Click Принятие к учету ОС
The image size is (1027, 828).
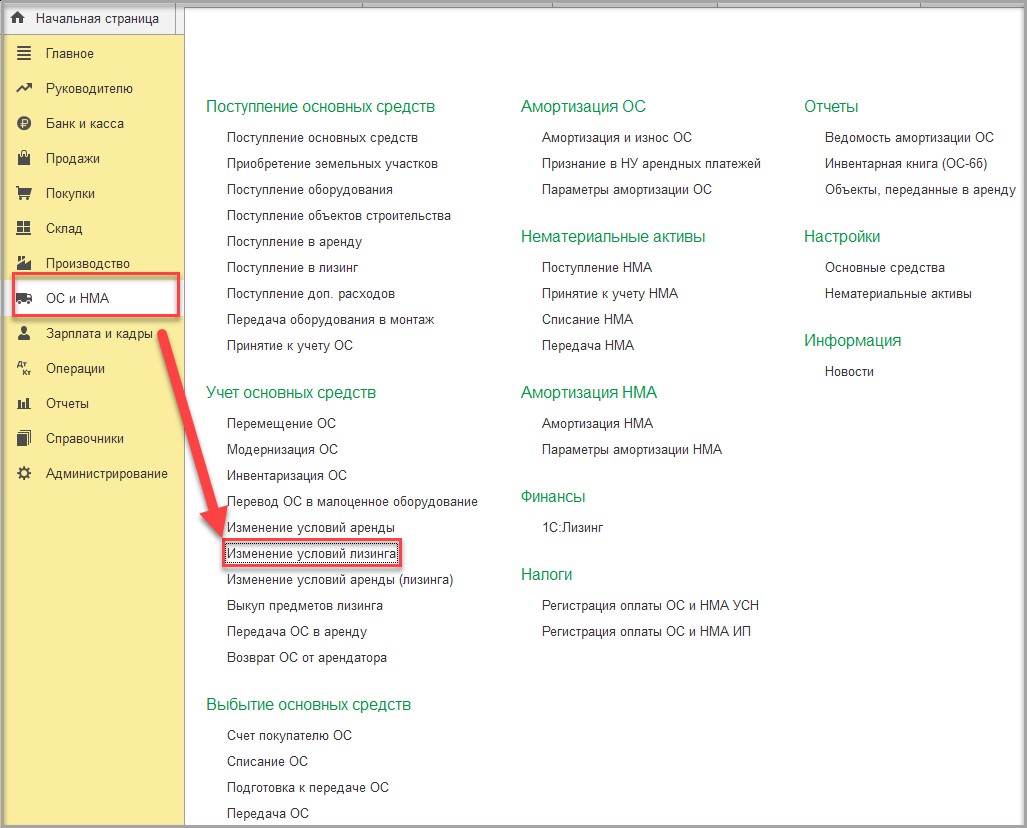coord(289,345)
